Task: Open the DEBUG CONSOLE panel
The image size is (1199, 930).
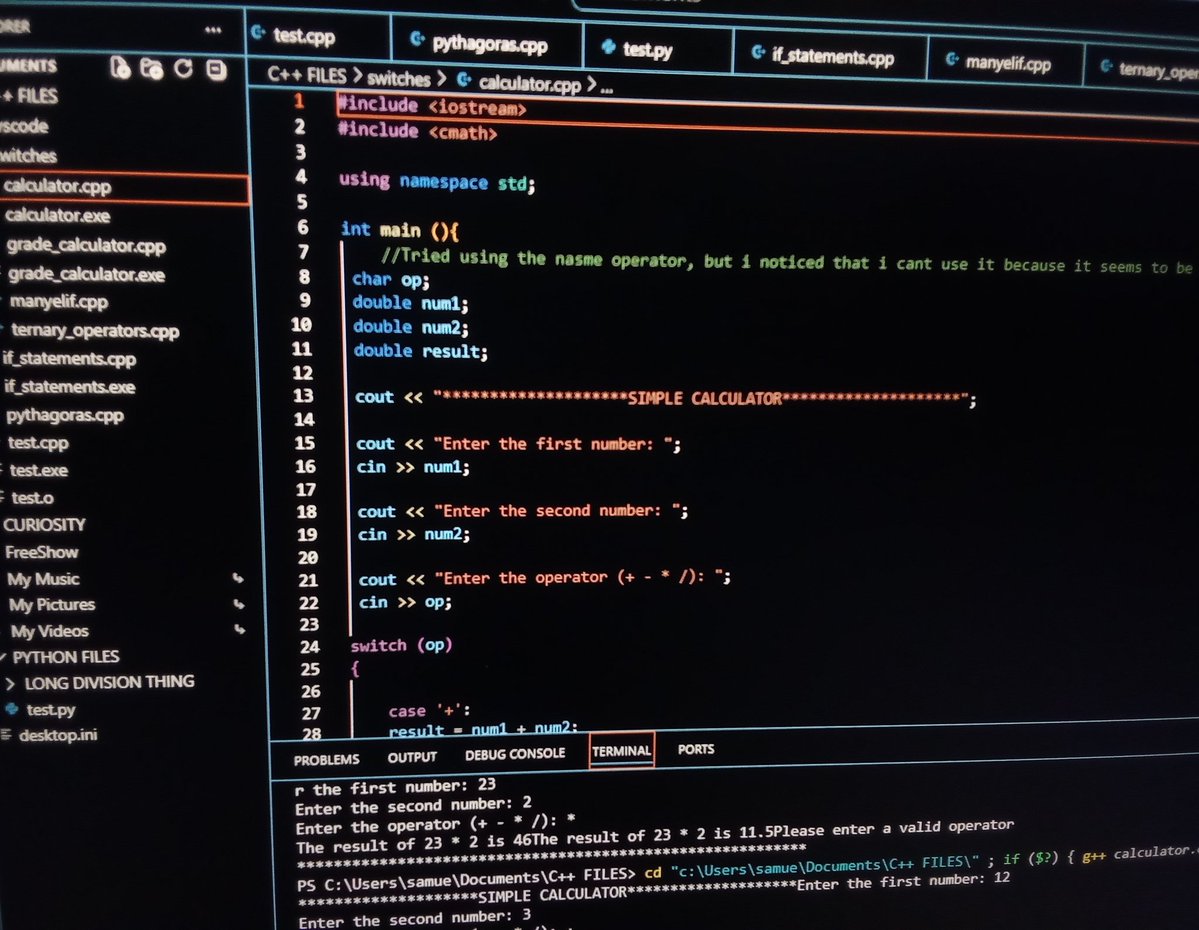Action: (x=515, y=753)
